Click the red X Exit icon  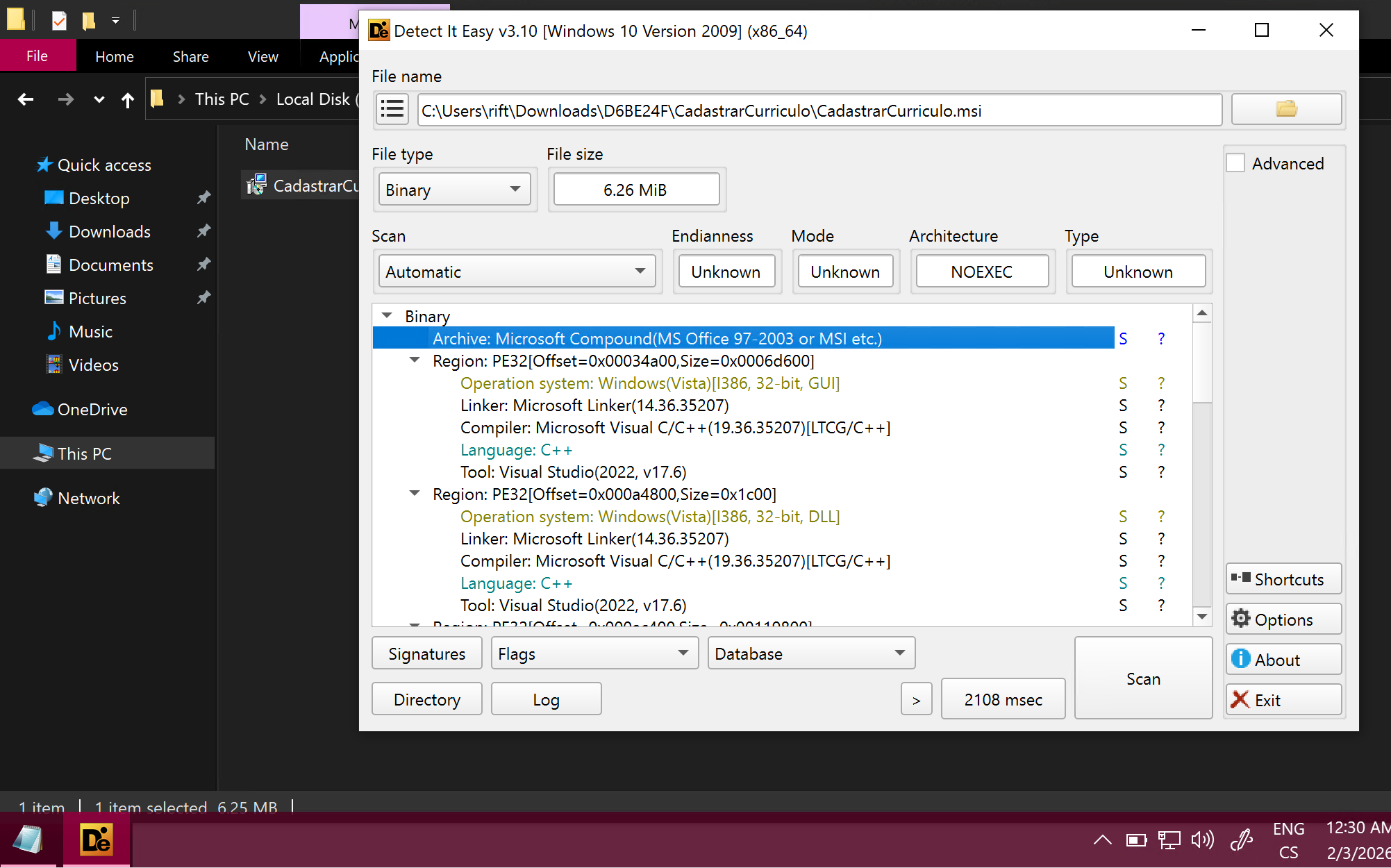(x=1240, y=699)
